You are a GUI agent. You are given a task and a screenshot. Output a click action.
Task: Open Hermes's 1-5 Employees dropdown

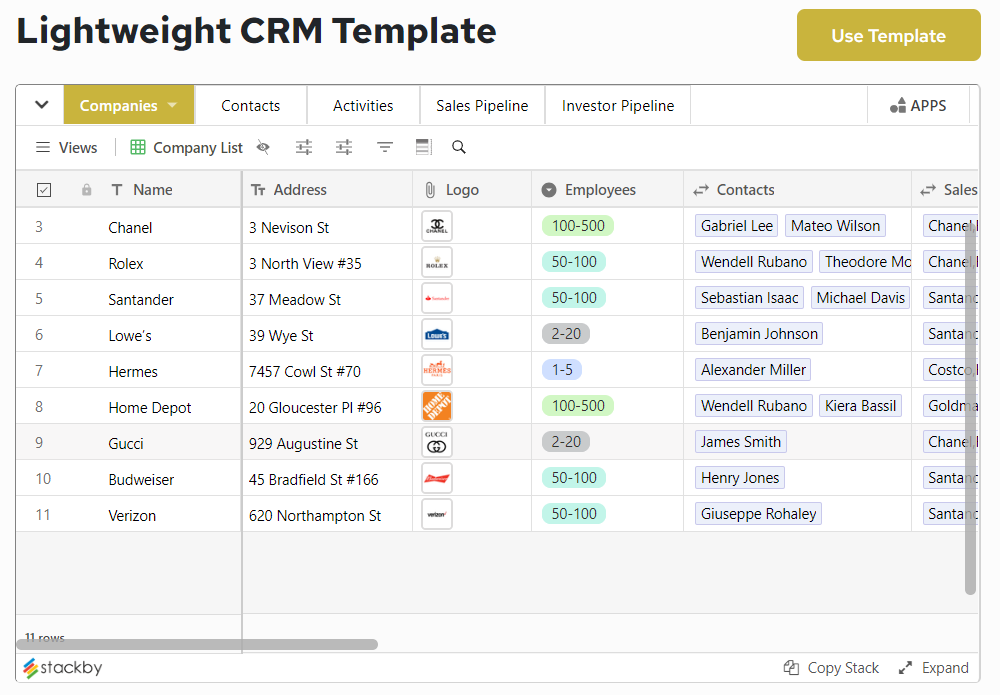tap(562, 370)
